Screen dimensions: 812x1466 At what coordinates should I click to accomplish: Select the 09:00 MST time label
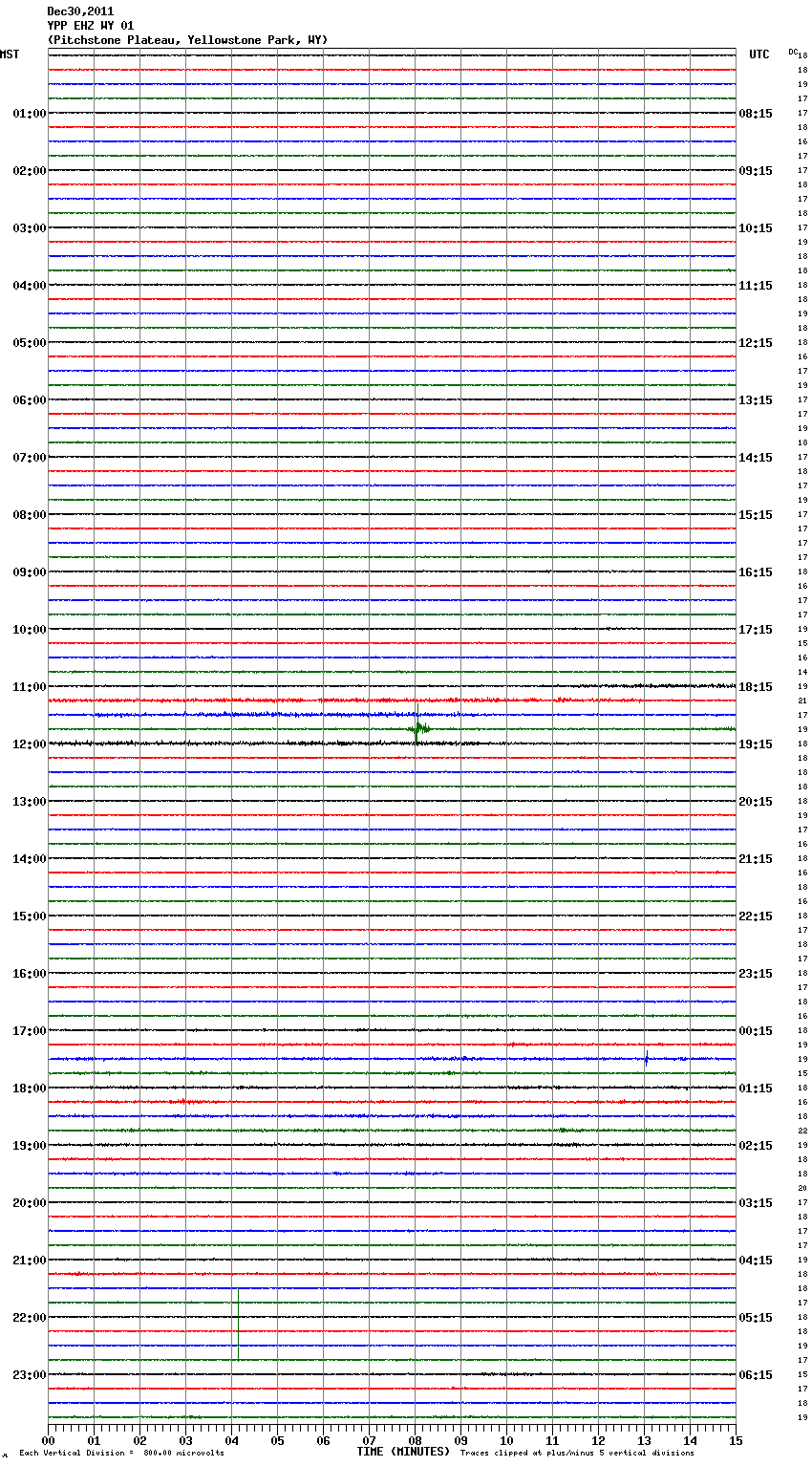point(29,572)
